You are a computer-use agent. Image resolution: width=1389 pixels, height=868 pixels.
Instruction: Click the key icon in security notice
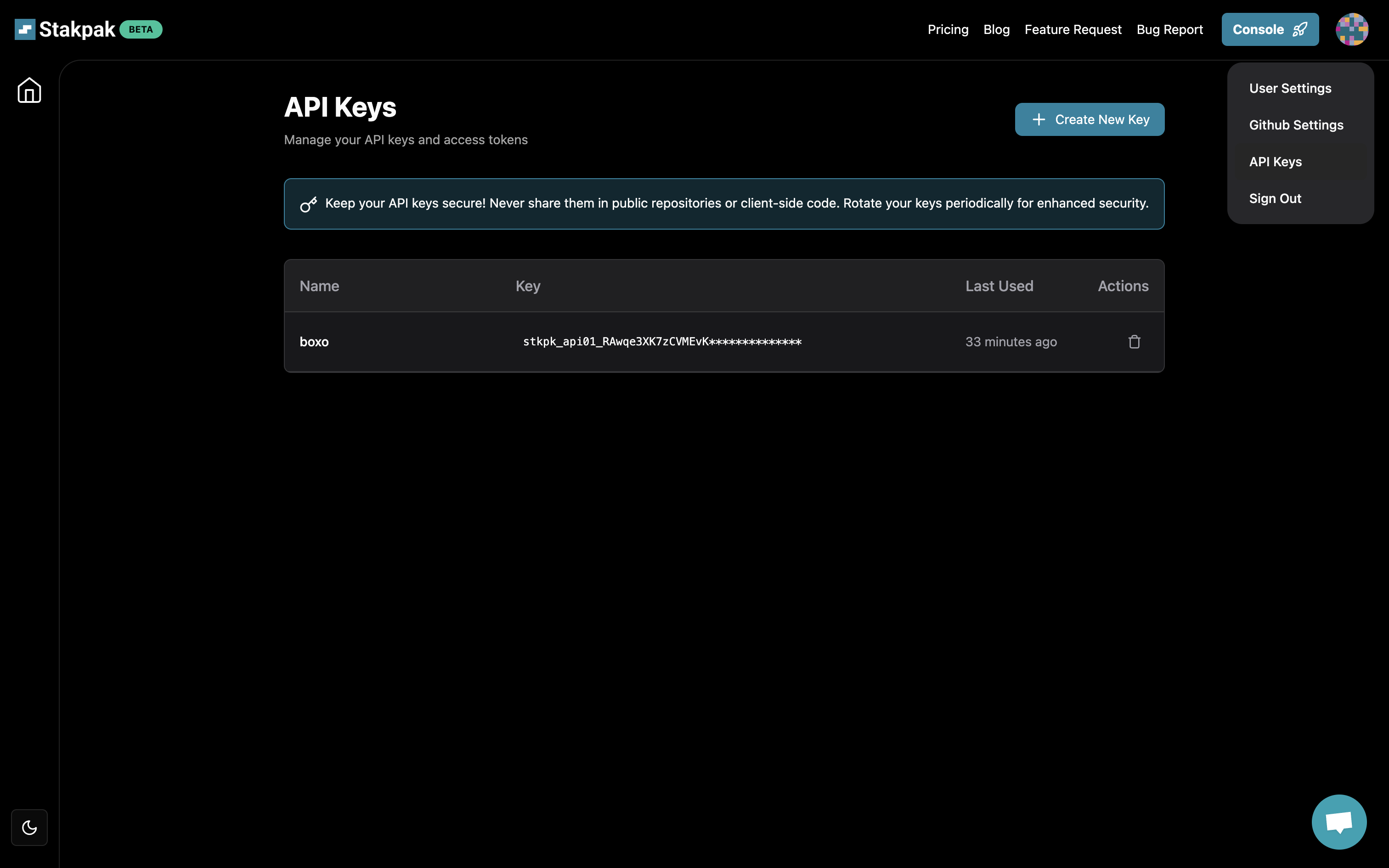click(x=308, y=204)
